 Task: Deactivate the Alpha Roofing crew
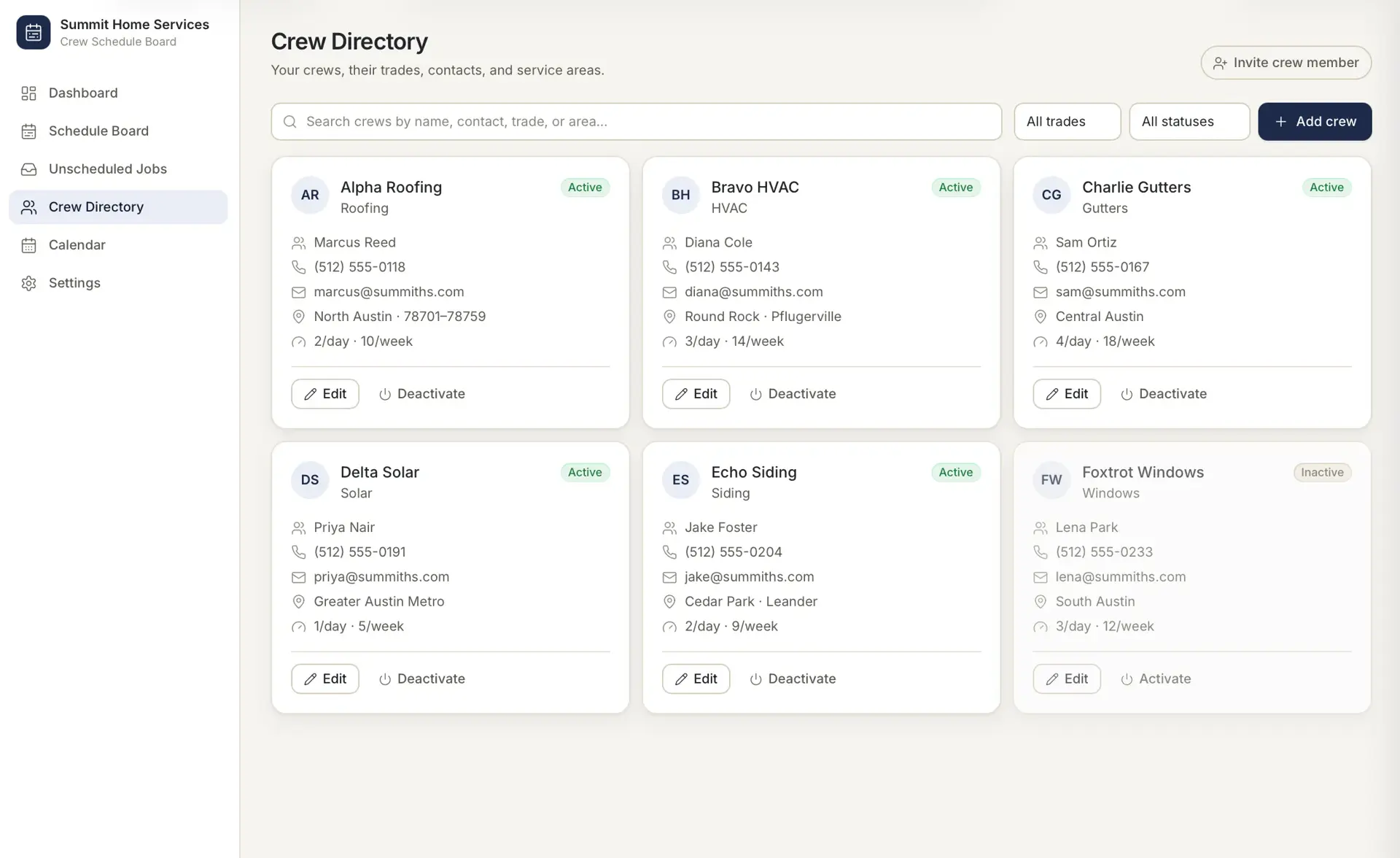coord(422,394)
